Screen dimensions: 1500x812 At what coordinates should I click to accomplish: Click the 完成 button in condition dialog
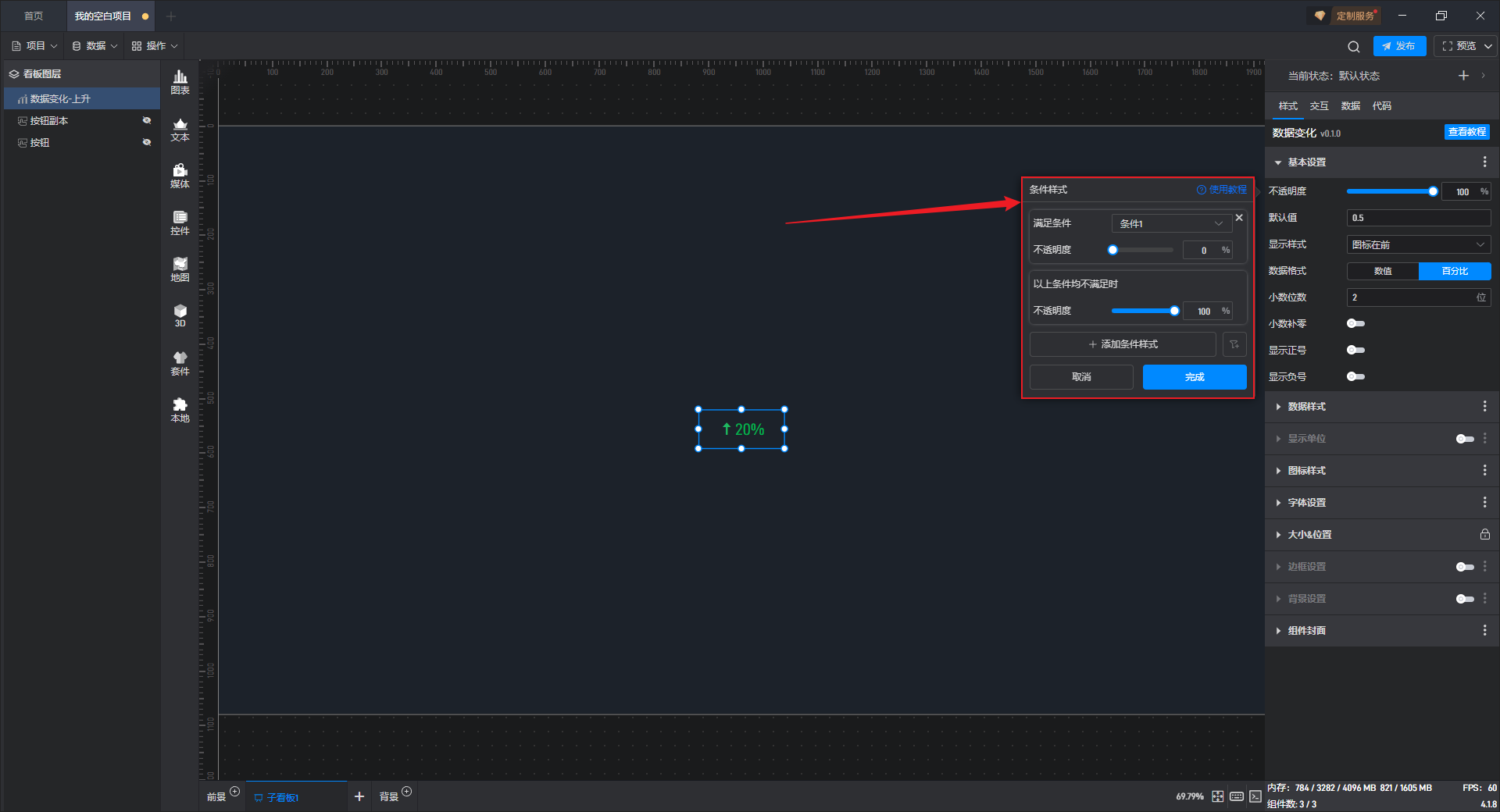tap(1194, 377)
